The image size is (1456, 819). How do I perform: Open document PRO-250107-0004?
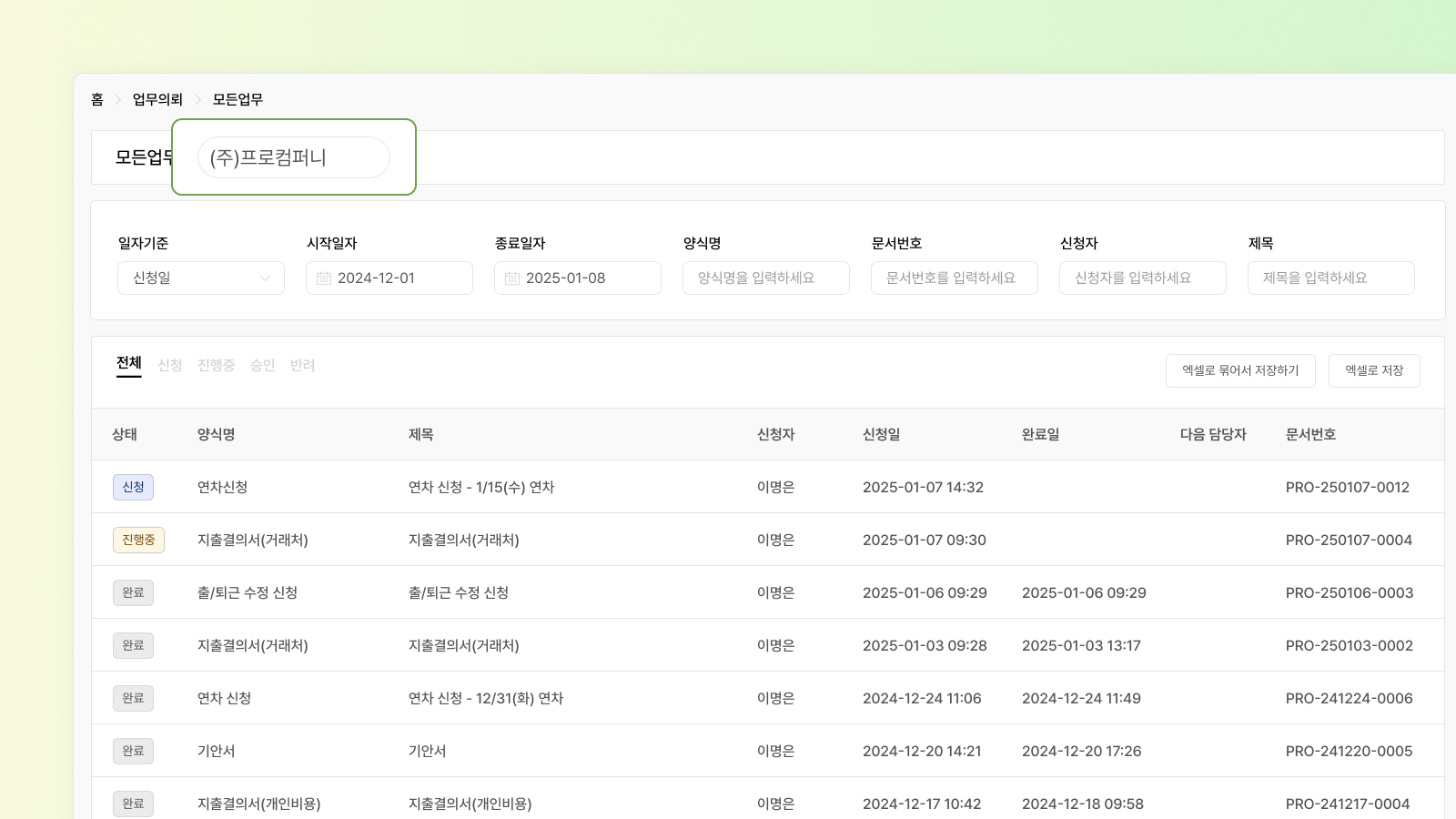pos(1349,540)
